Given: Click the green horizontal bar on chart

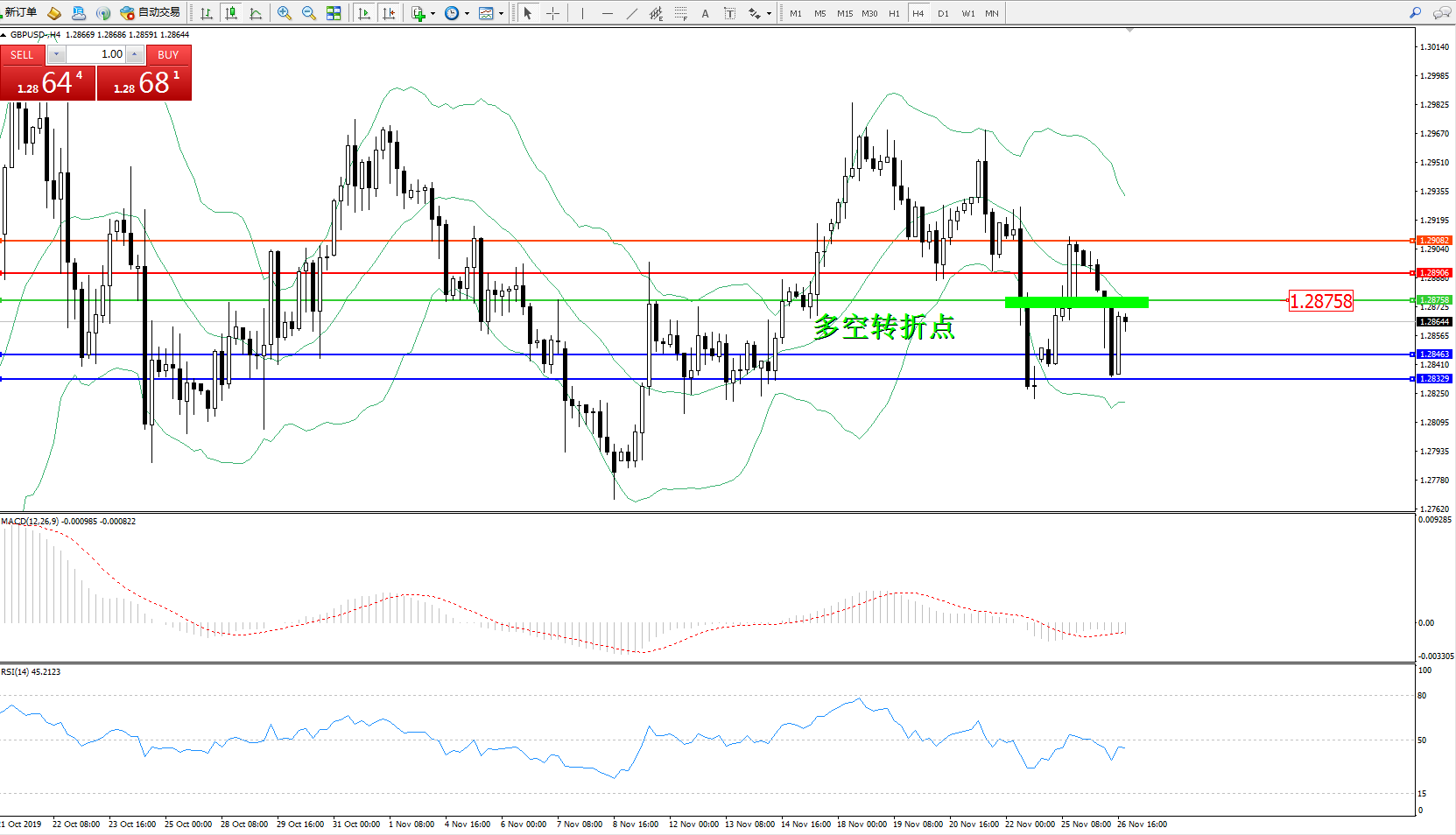Looking at the screenshot, I should pos(1076,303).
